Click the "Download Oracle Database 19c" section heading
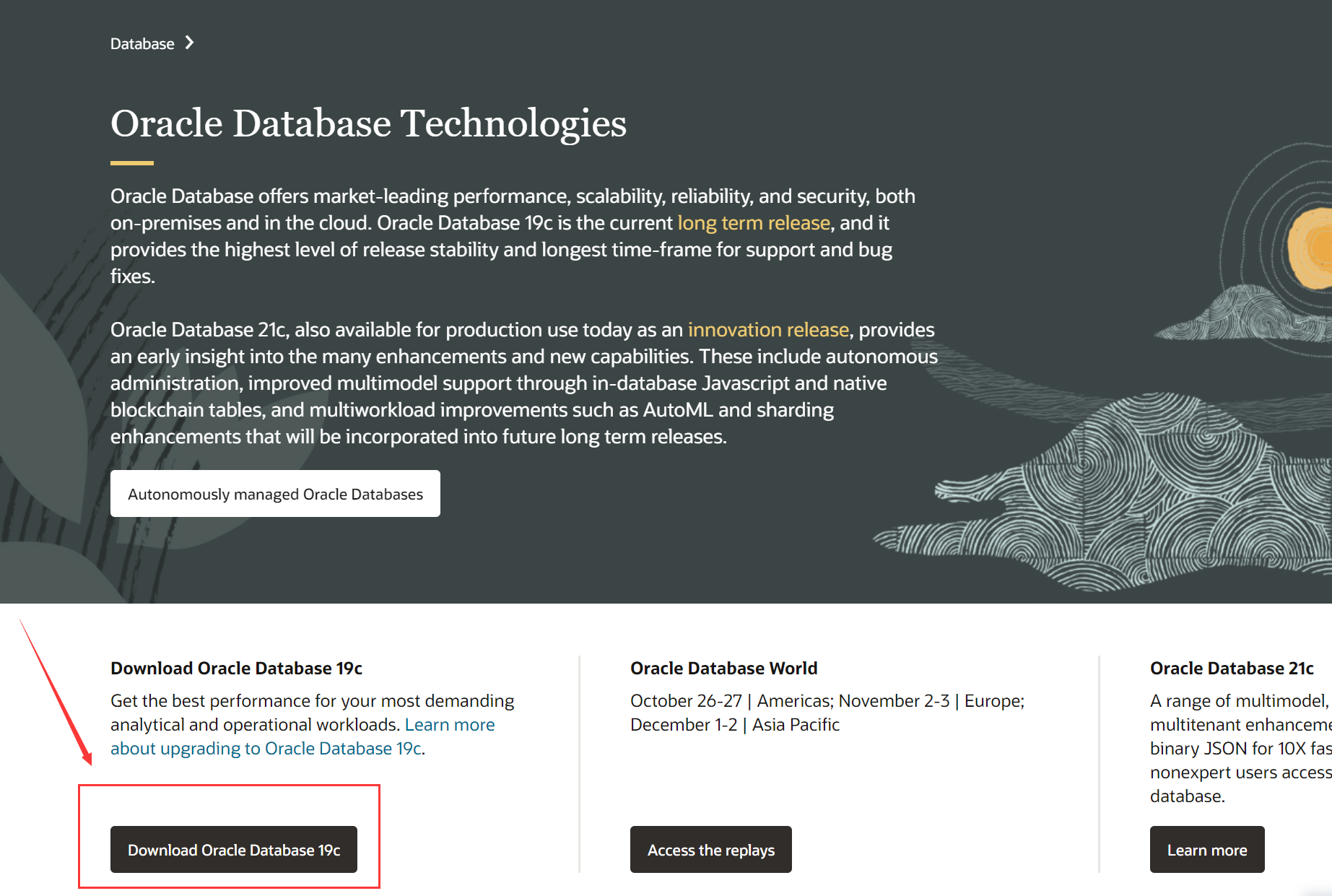1332x896 pixels. pyautogui.click(x=236, y=668)
